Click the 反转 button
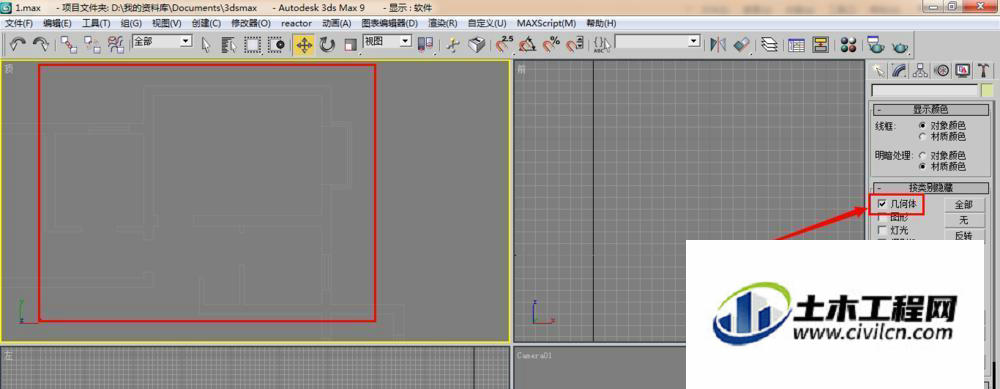The image size is (1000, 389). [x=964, y=235]
